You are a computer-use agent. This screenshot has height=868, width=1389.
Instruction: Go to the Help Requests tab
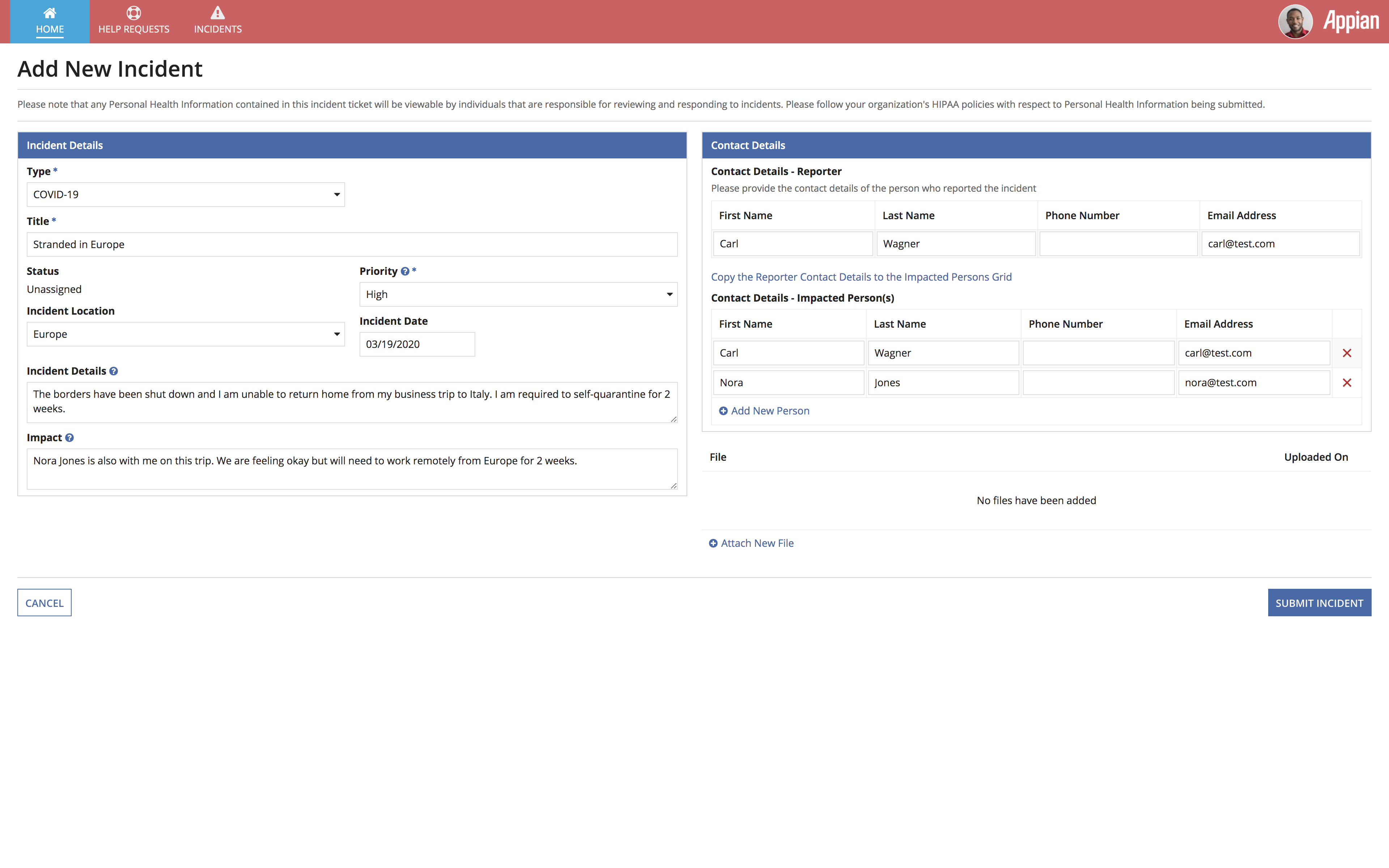tap(134, 21)
